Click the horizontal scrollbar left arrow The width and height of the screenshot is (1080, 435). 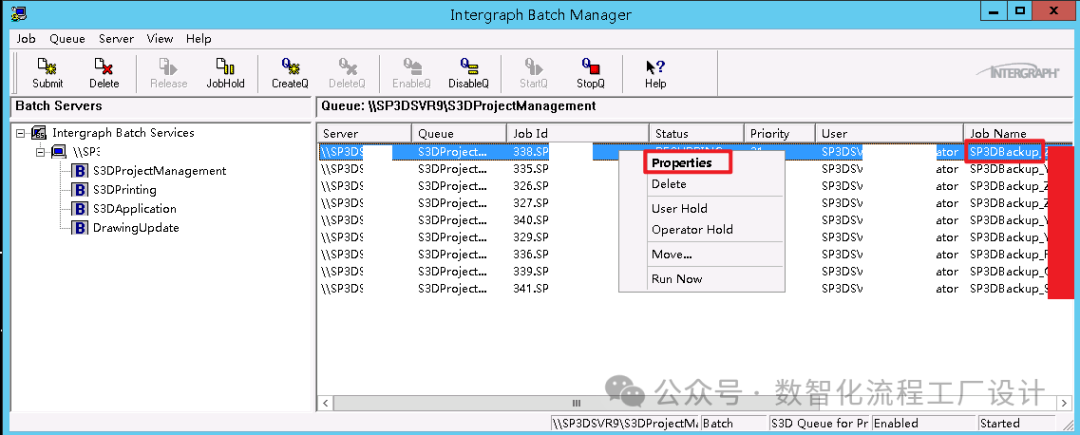pyautogui.click(x=325, y=403)
